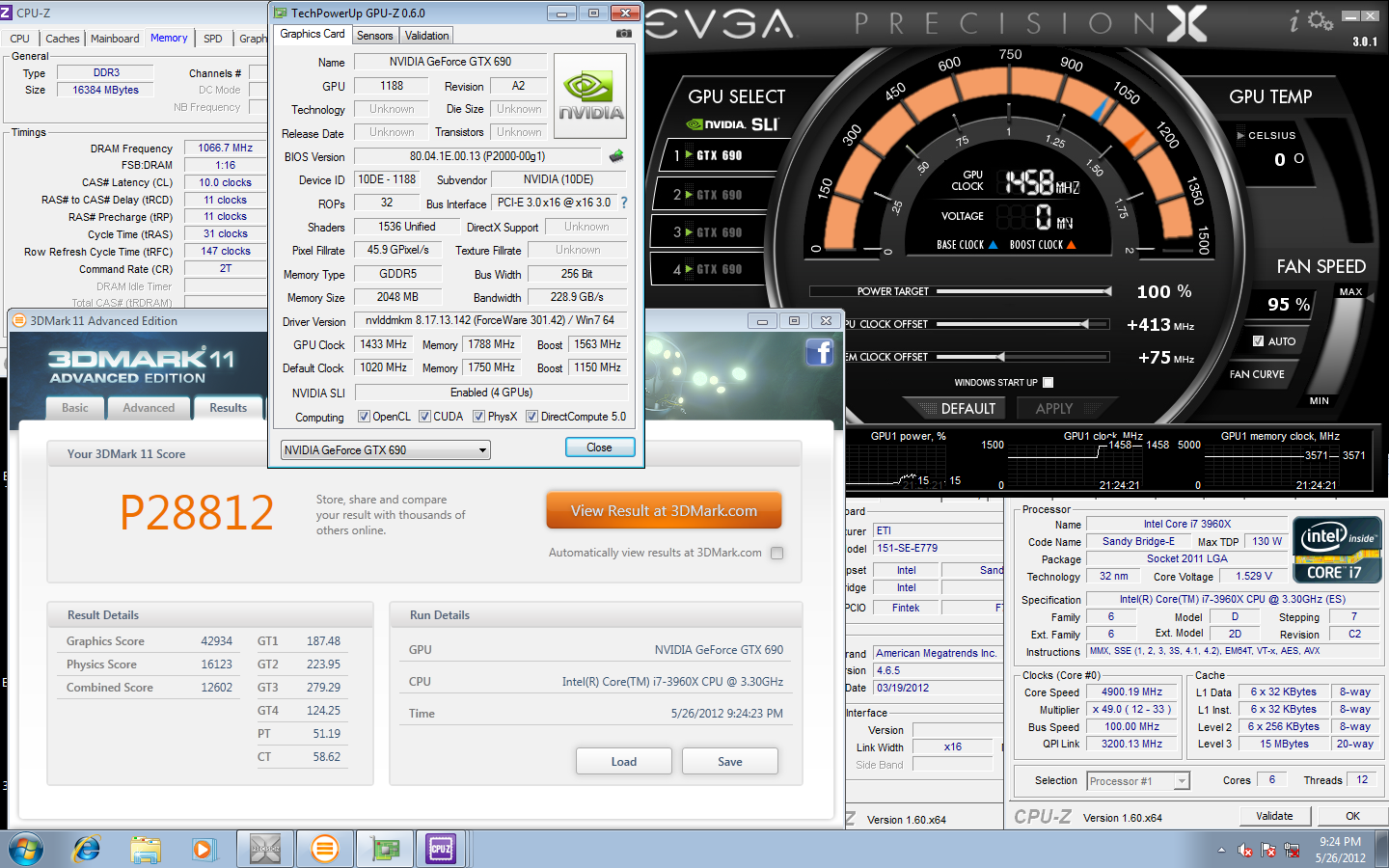
Task: Switch to EVGA Precision taskbar icon
Action: (265, 849)
